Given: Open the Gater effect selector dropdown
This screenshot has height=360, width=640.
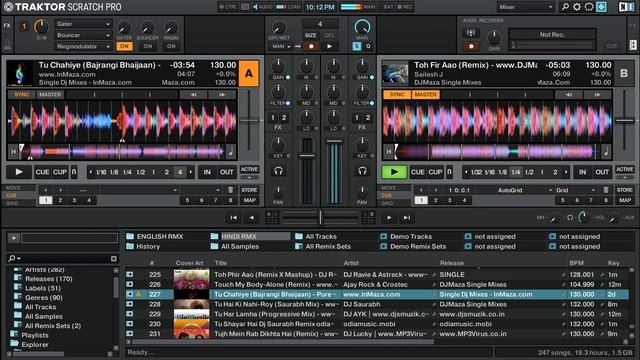Looking at the screenshot, I should (x=83, y=24).
